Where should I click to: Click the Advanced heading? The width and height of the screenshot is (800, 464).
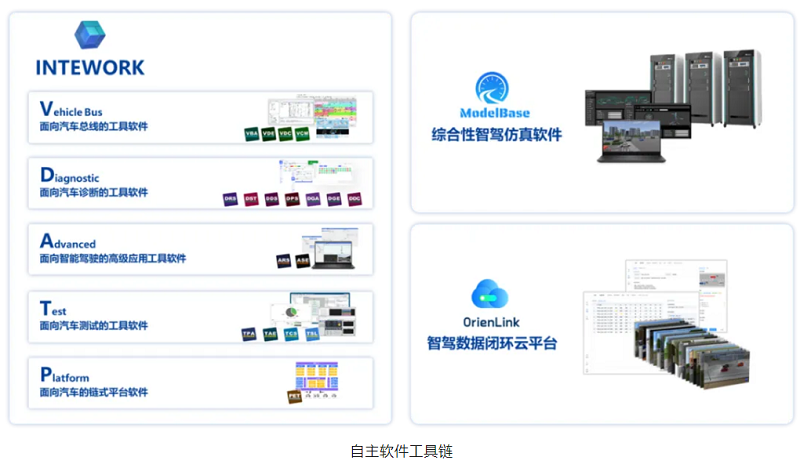(68, 241)
